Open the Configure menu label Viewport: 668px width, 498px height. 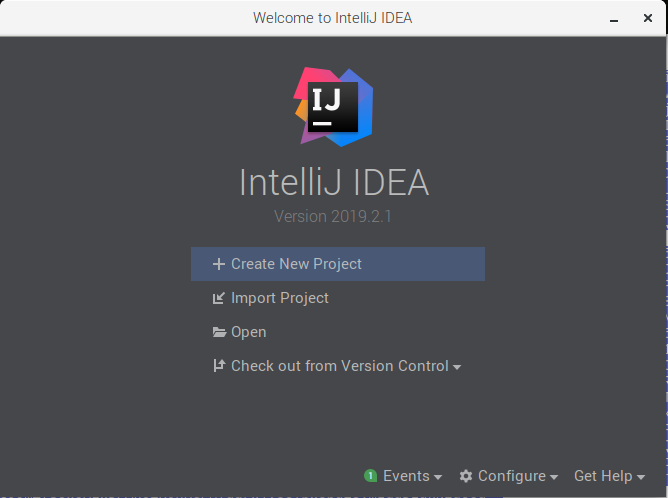click(x=512, y=476)
